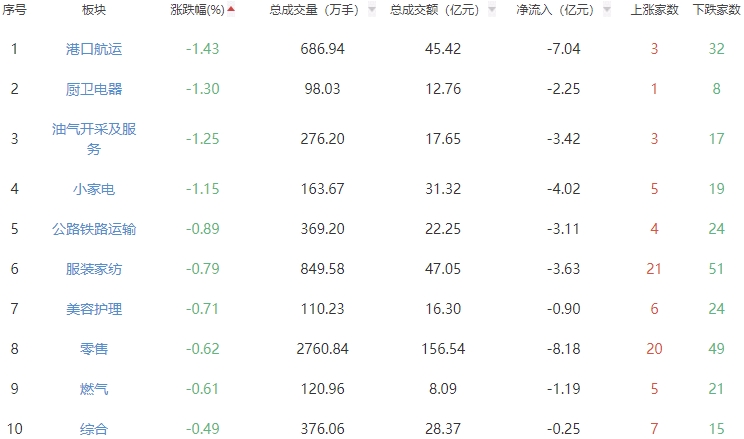
Task: Click sort arrow next to 总成交量（万手）
Action: click(x=372, y=10)
